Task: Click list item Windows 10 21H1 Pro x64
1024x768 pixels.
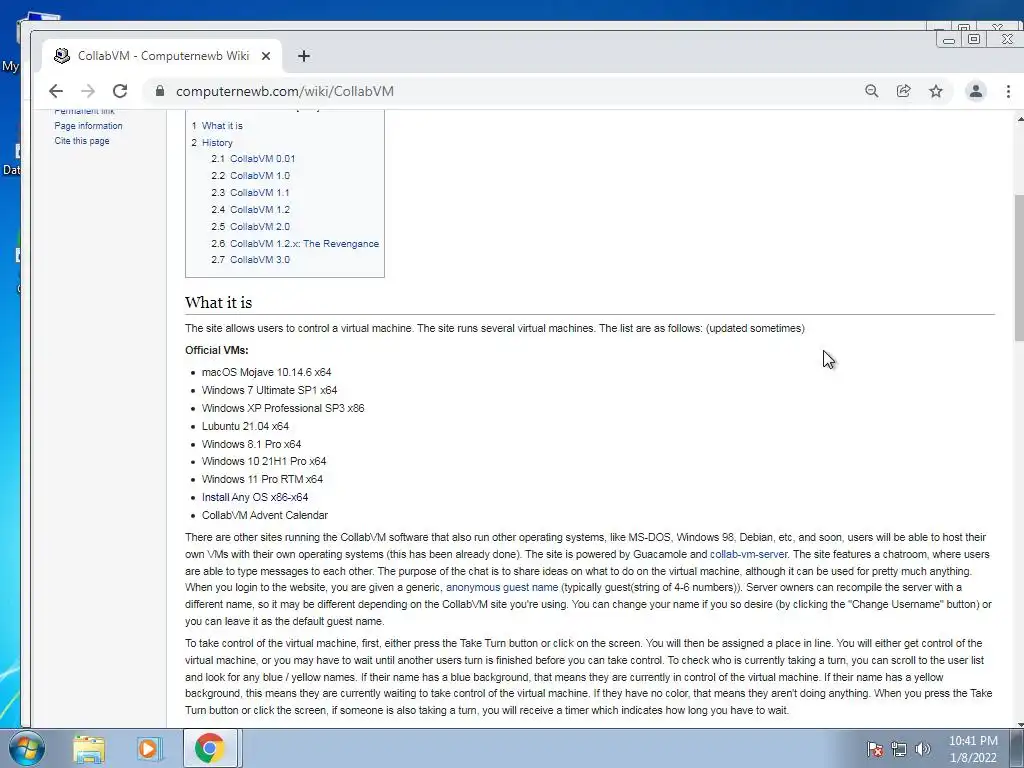Action: point(264,461)
